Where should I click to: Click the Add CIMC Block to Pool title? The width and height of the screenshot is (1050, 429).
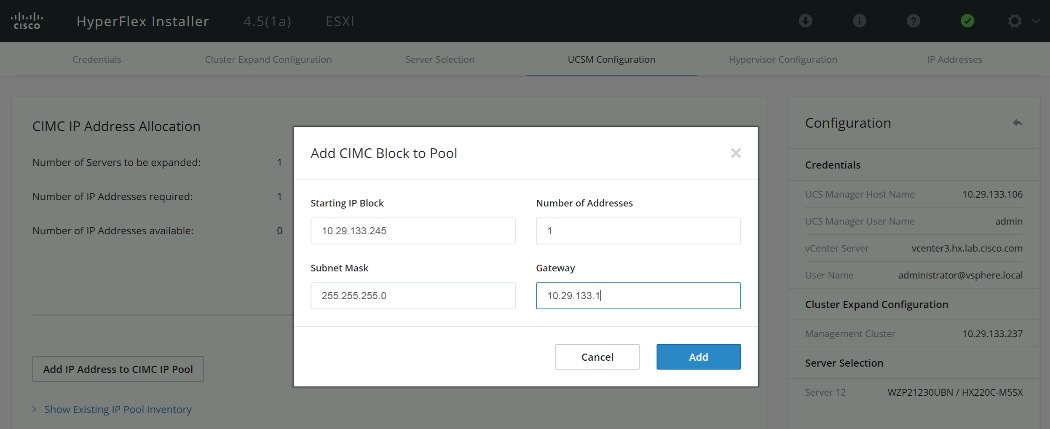point(384,153)
